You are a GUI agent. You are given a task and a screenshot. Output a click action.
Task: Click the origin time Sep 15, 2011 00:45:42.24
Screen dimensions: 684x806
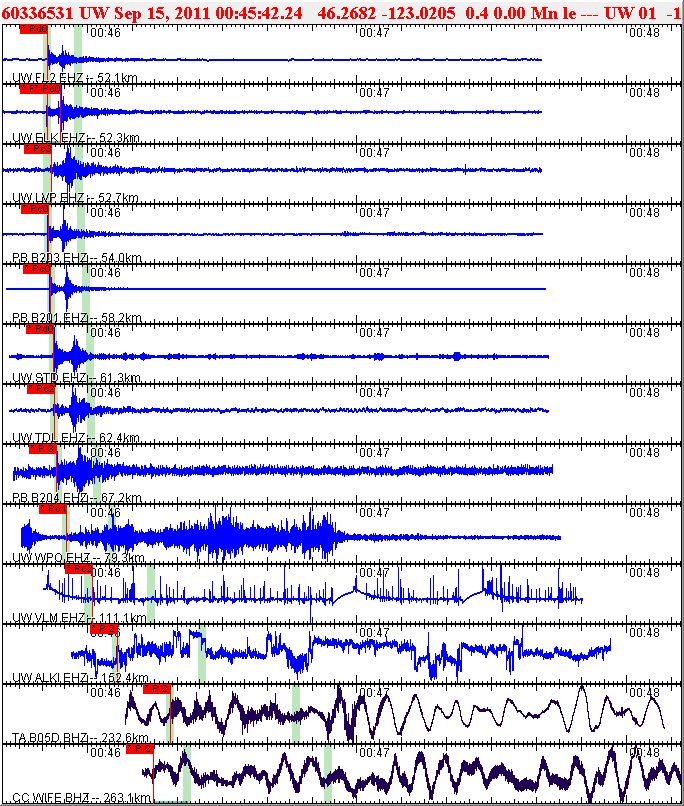click(x=208, y=13)
